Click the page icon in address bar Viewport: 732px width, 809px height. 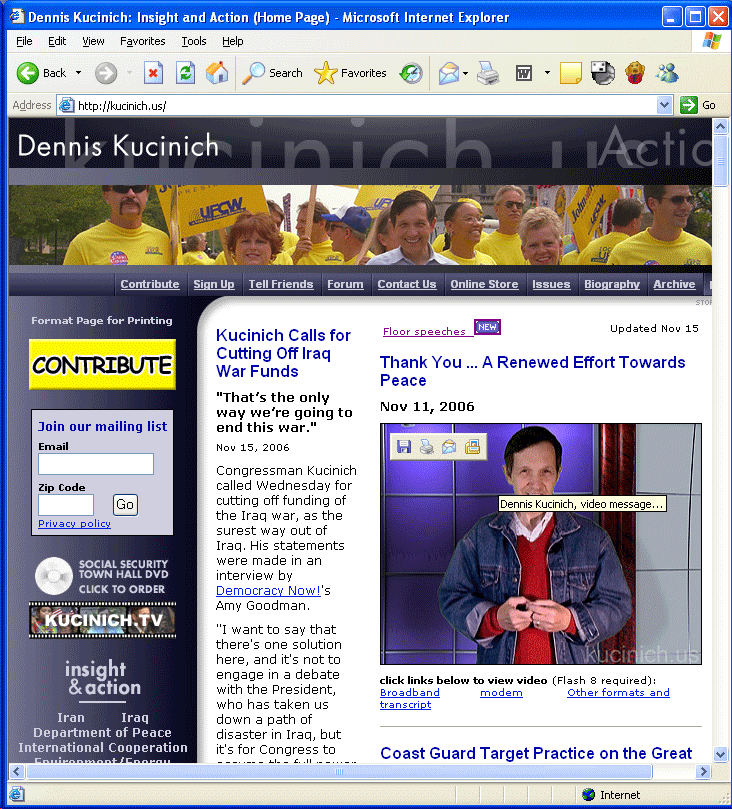click(67, 106)
